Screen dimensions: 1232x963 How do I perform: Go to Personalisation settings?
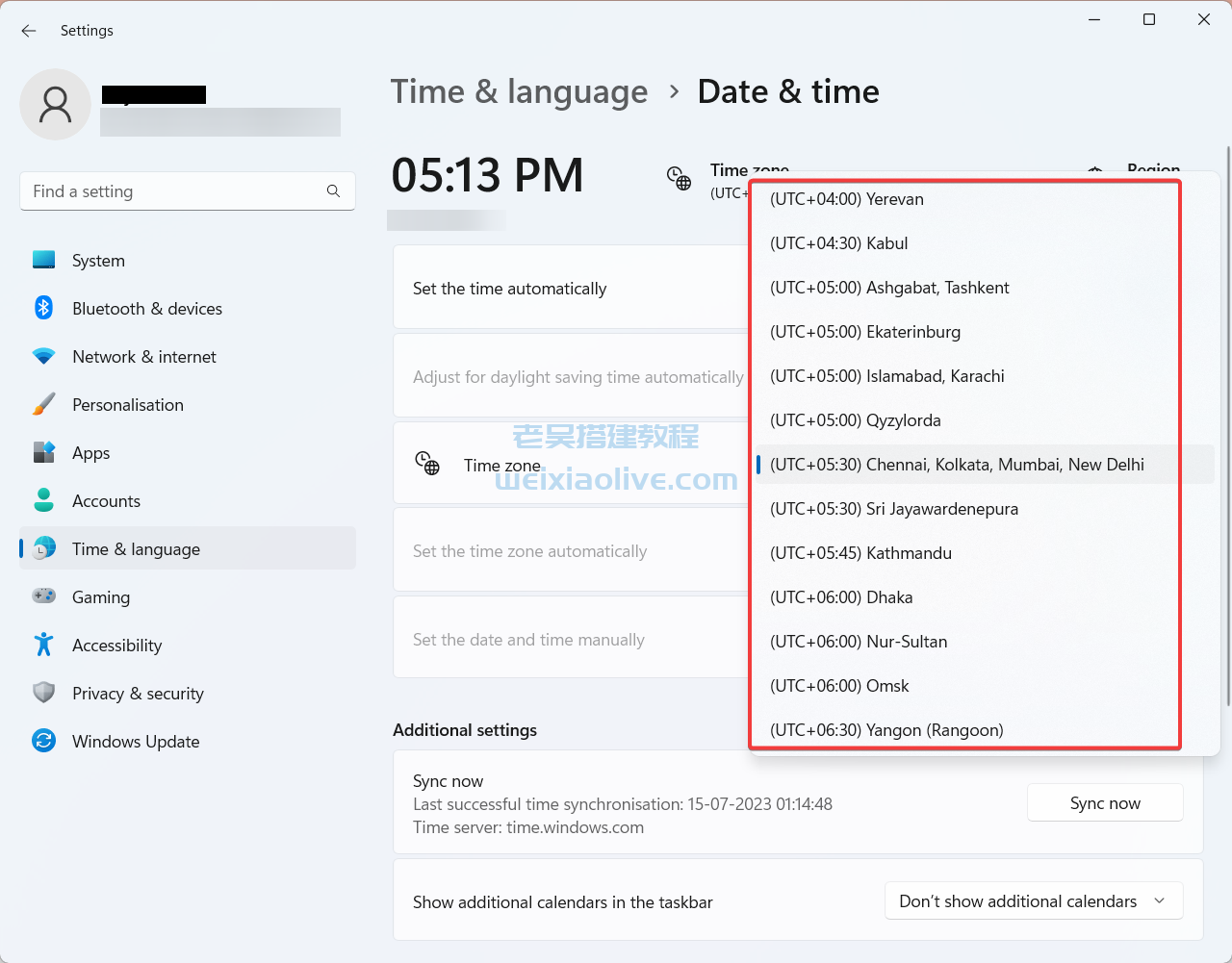coord(127,405)
